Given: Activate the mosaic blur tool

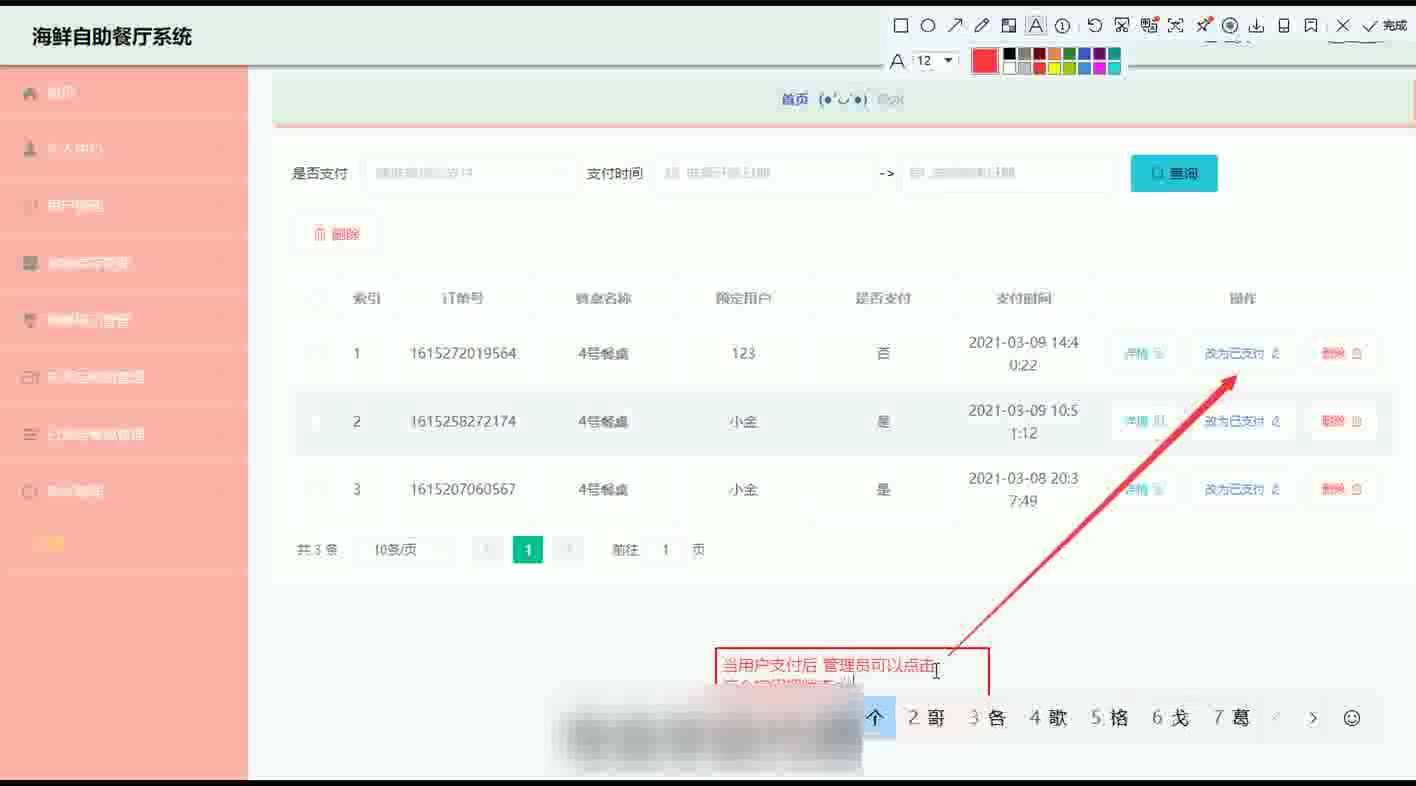Looking at the screenshot, I should pyautogui.click(x=1009, y=26).
